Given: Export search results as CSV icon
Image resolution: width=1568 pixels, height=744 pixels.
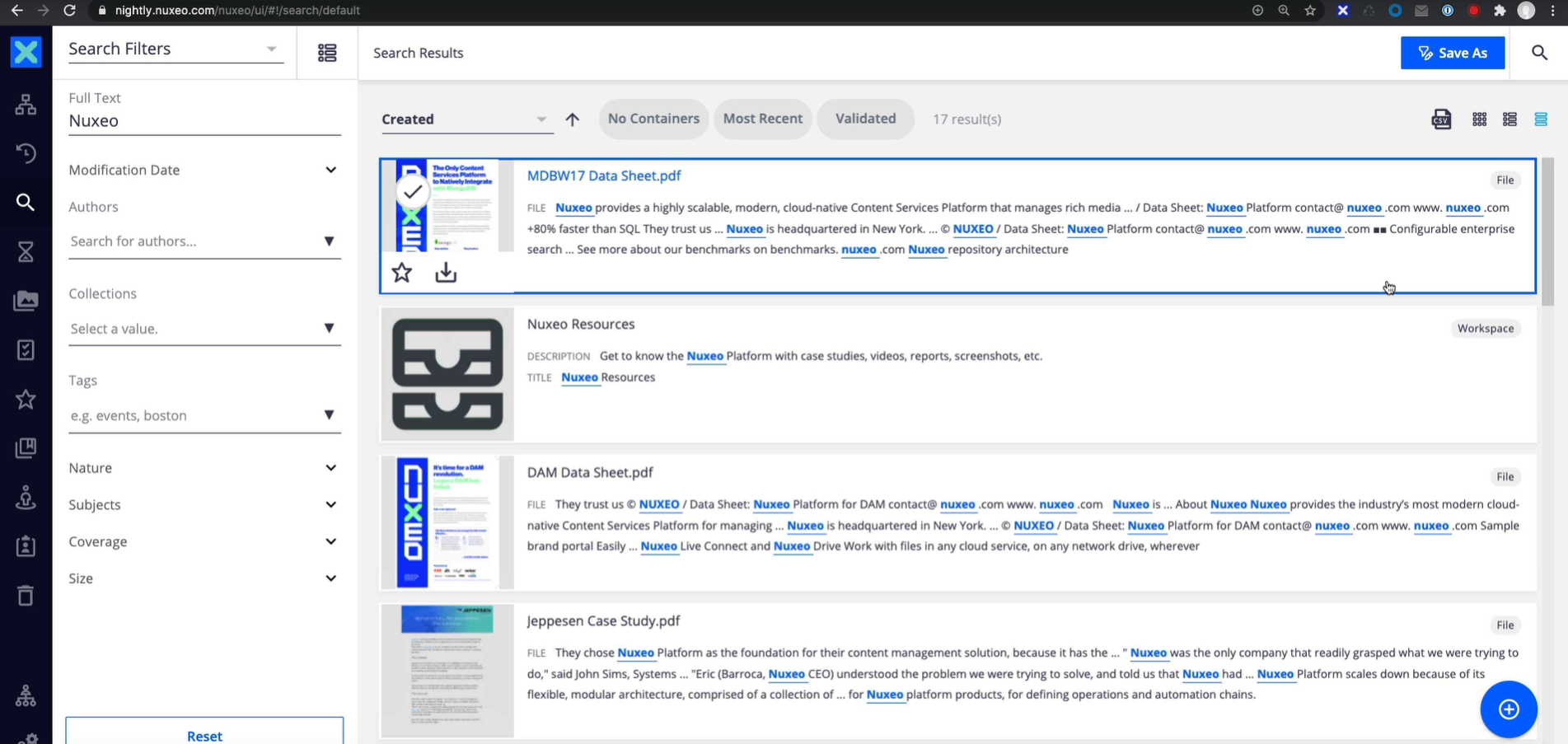Looking at the screenshot, I should click(x=1441, y=119).
